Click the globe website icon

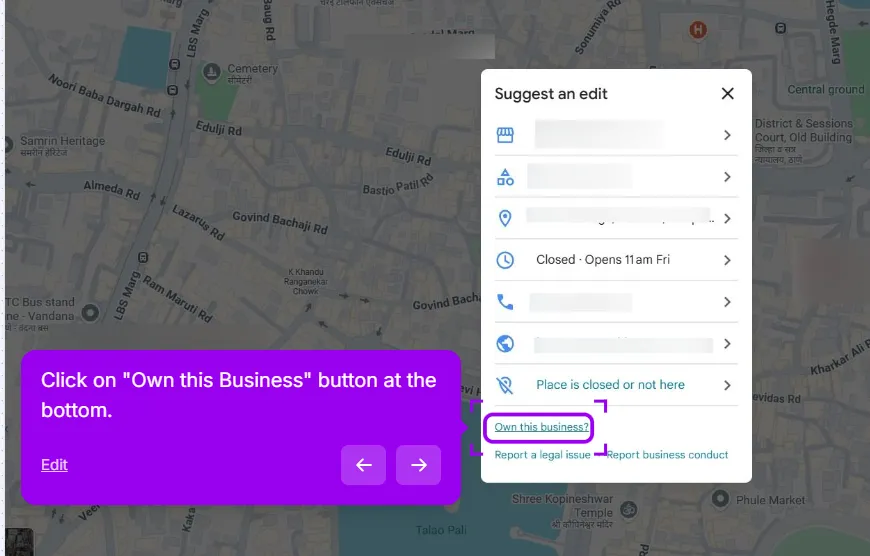point(505,343)
